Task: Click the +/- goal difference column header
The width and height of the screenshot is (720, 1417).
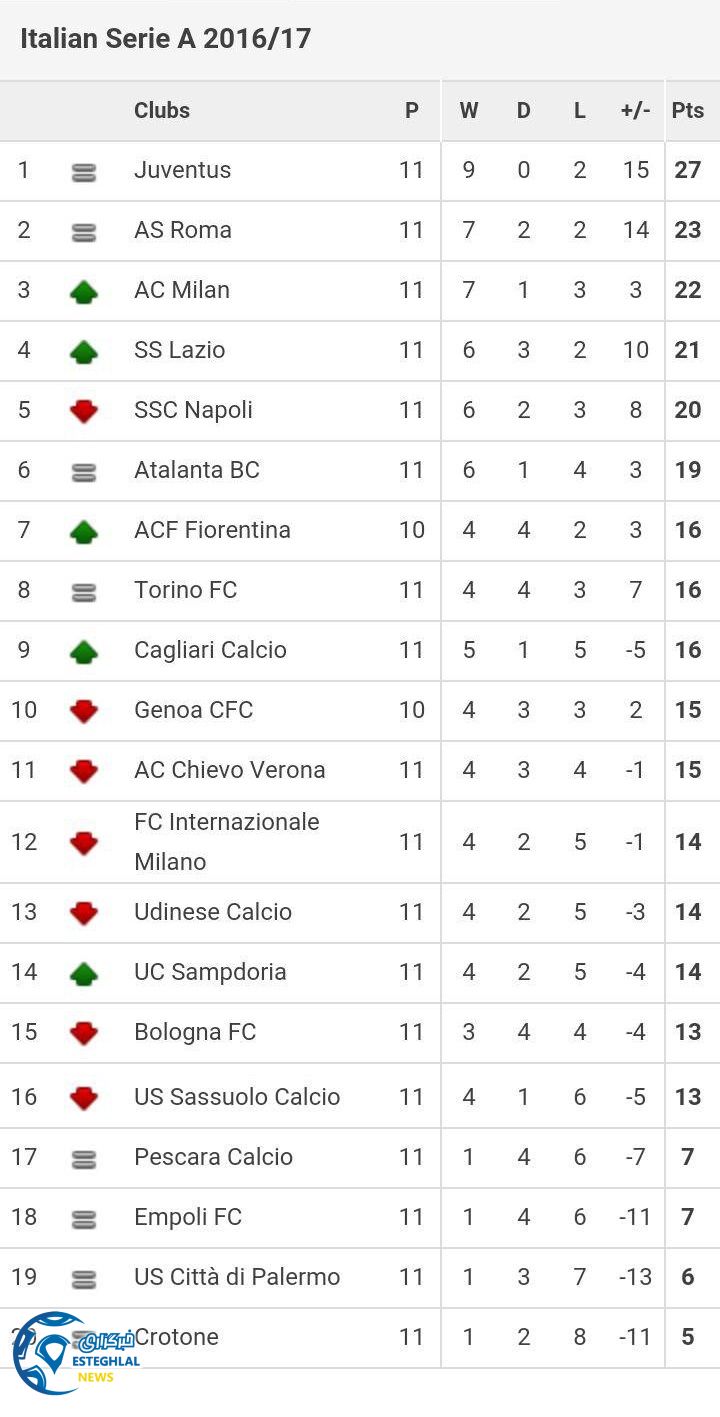Action: tap(635, 110)
